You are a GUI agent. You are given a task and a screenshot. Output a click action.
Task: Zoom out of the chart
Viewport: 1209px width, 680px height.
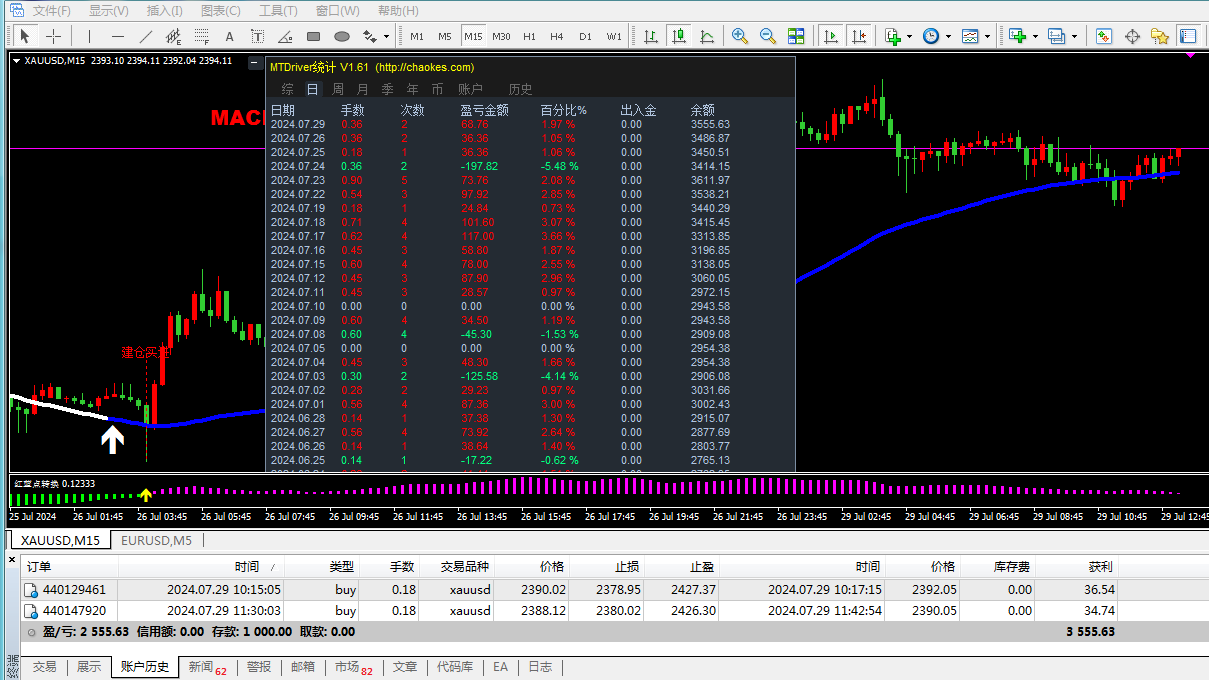tap(768, 36)
